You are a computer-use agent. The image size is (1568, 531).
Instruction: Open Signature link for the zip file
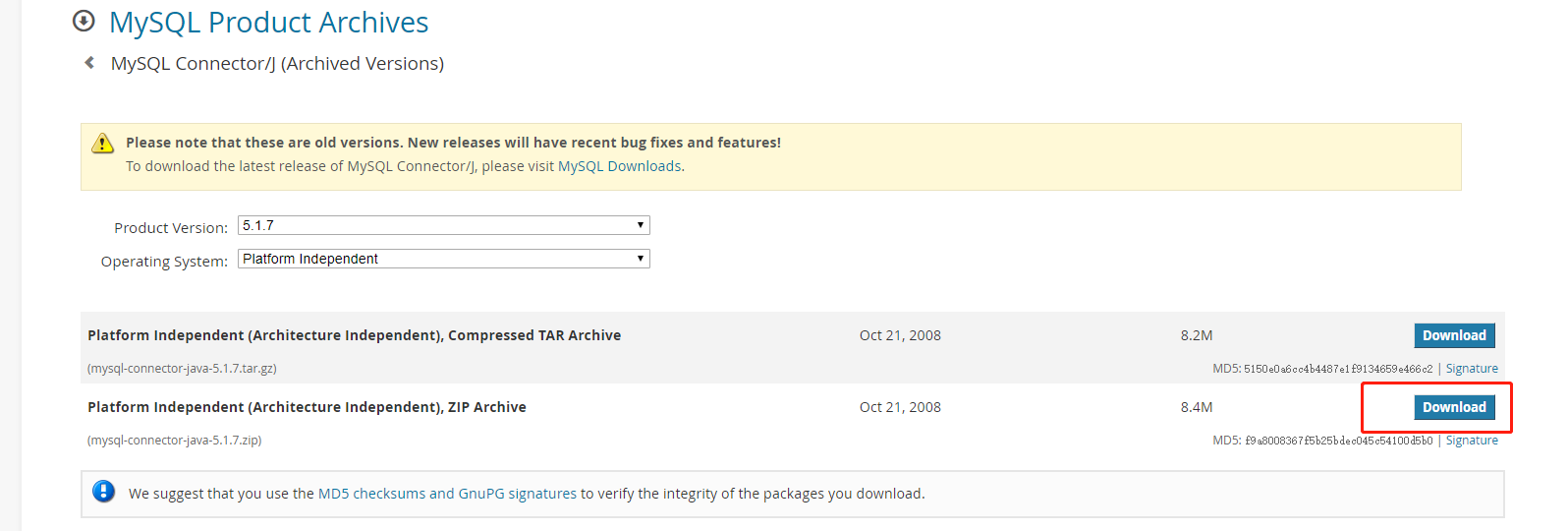pos(1472,441)
